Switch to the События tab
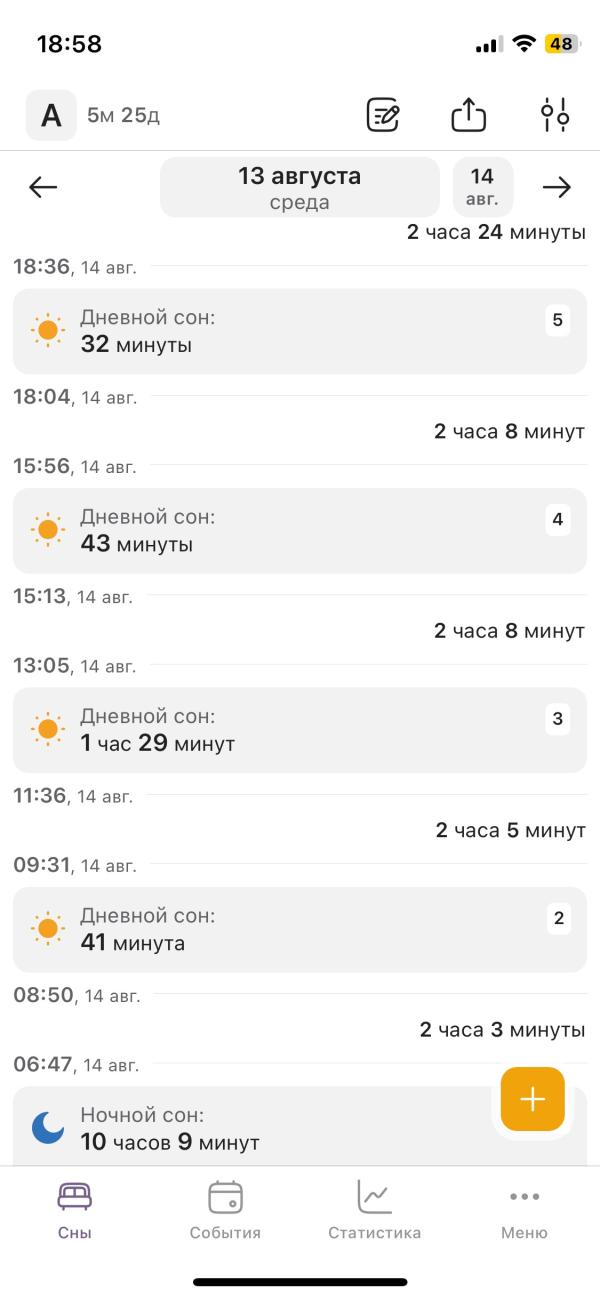This screenshot has height=1298, width=600. [x=225, y=1210]
